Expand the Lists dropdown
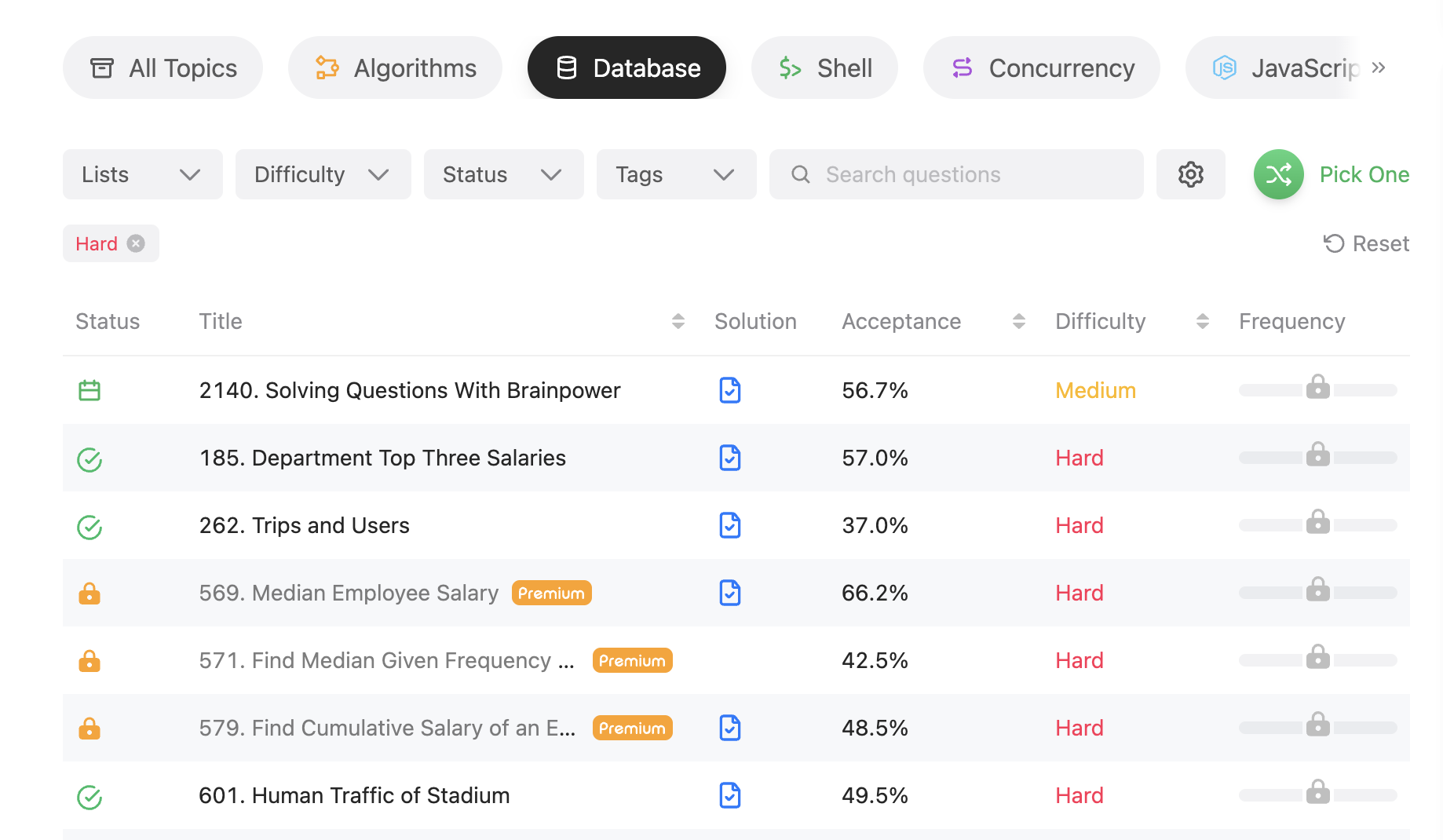This screenshot has height=840, width=1443. point(143,174)
